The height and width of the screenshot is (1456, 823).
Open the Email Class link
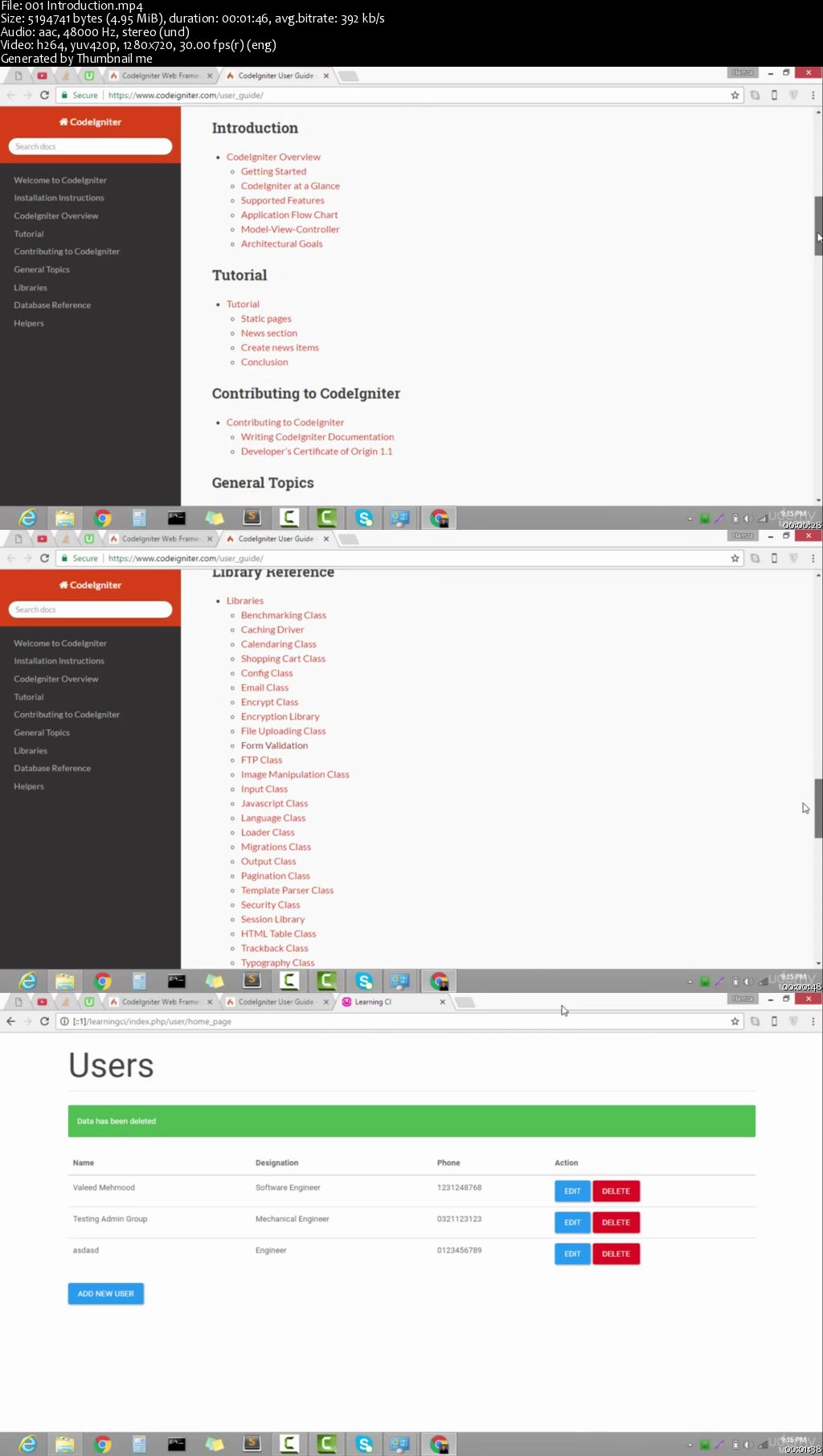point(264,687)
